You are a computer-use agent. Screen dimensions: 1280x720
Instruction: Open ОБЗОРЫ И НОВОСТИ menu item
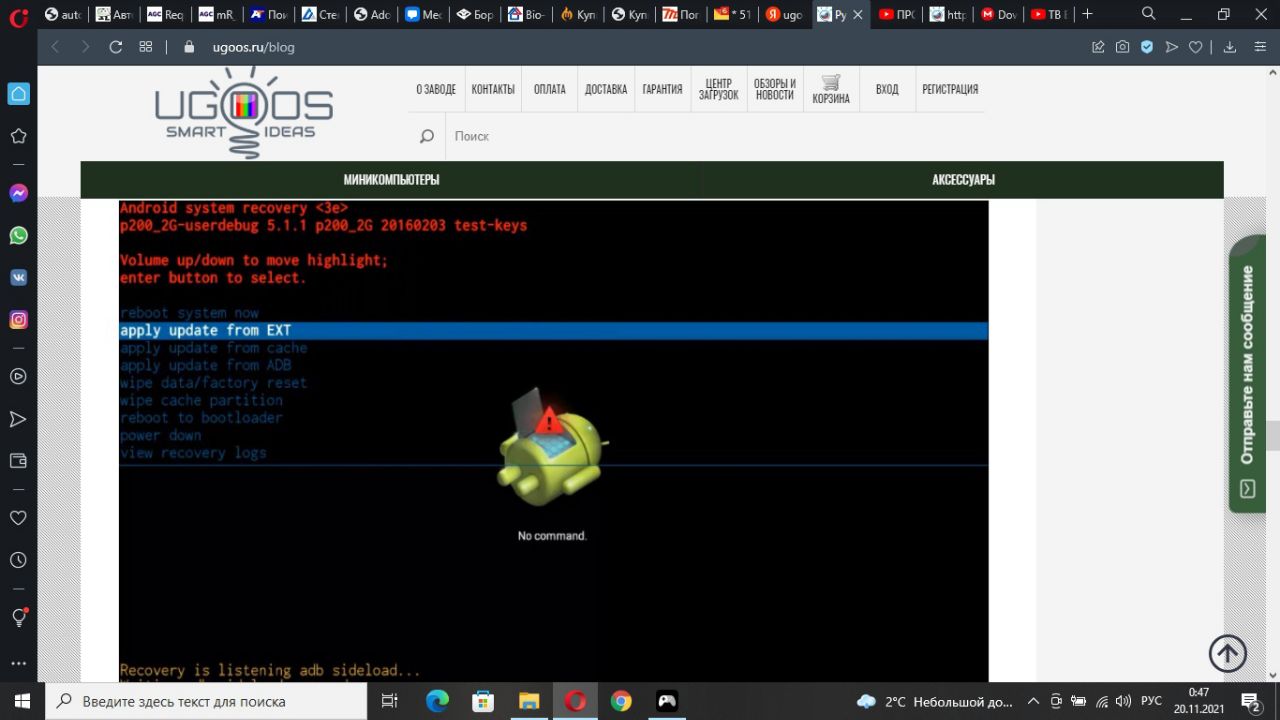(x=775, y=89)
